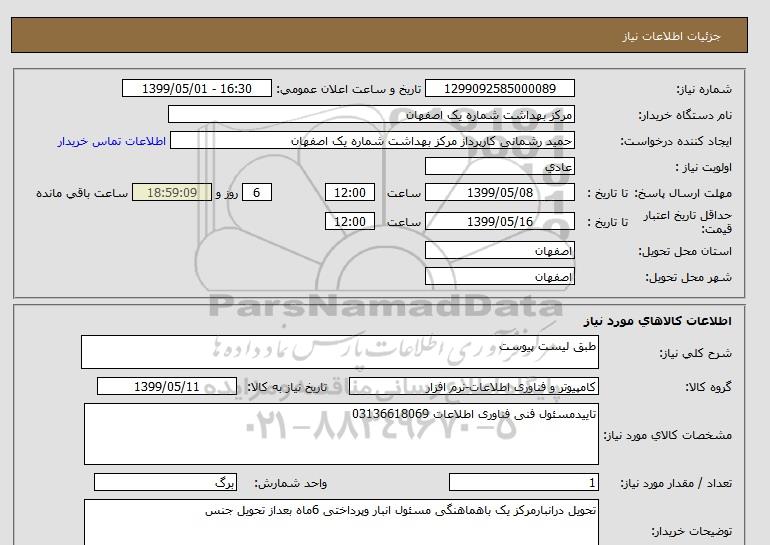Click the label توضیحات خریدار
The image size is (770, 545).
point(691,531)
